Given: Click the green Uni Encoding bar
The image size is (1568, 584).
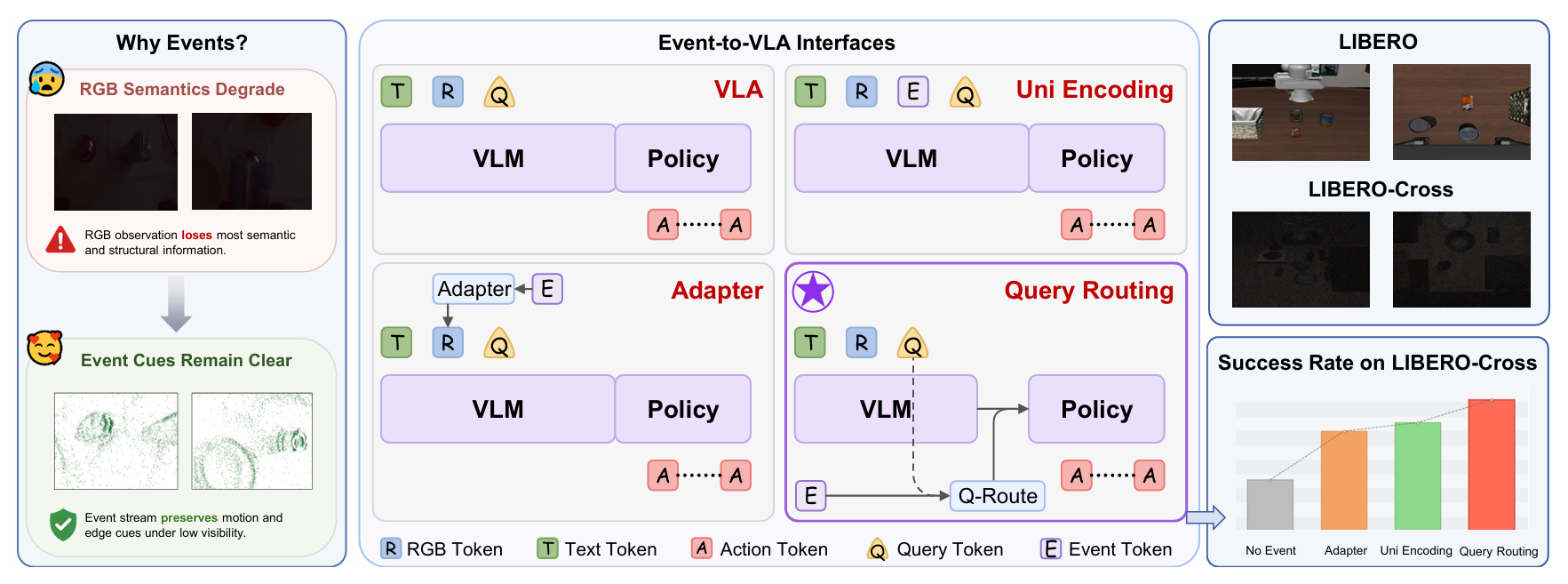Looking at the screenshot, I should (1418, 476).
